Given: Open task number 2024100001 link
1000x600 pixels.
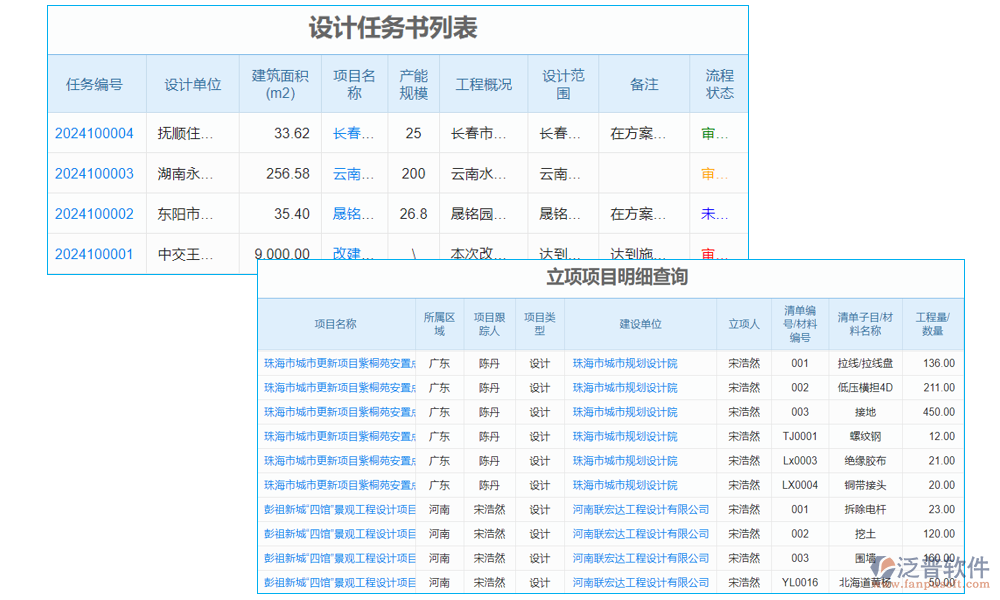Looking at the screenshot, I should coord(95,253).
